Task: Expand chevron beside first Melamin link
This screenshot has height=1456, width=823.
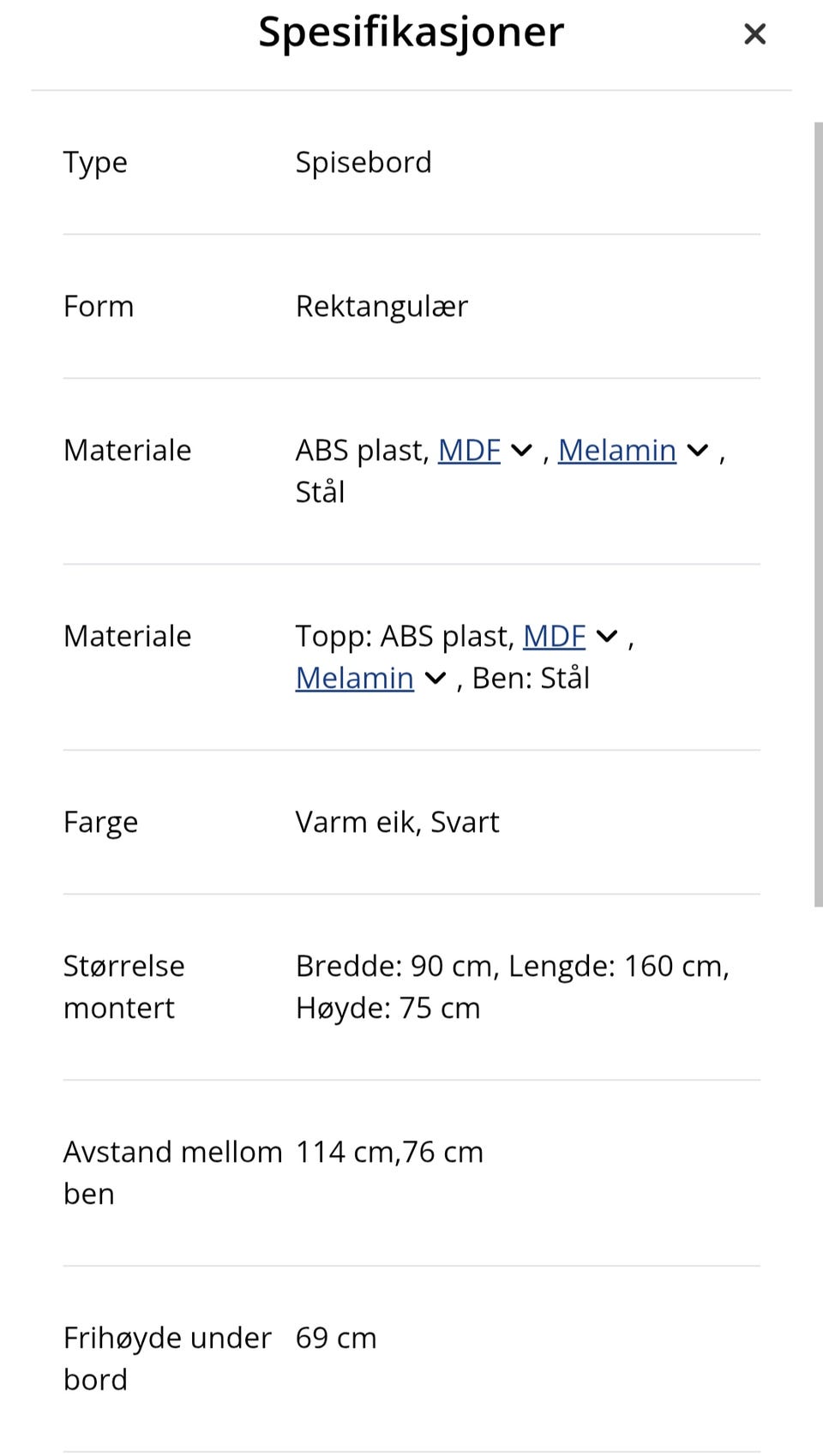Action: [x=698, y=451]
